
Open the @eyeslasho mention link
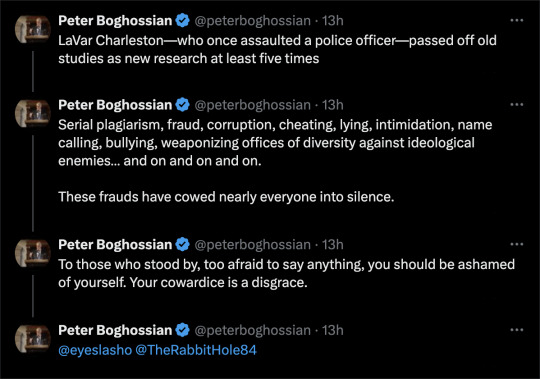click(95, 350)
